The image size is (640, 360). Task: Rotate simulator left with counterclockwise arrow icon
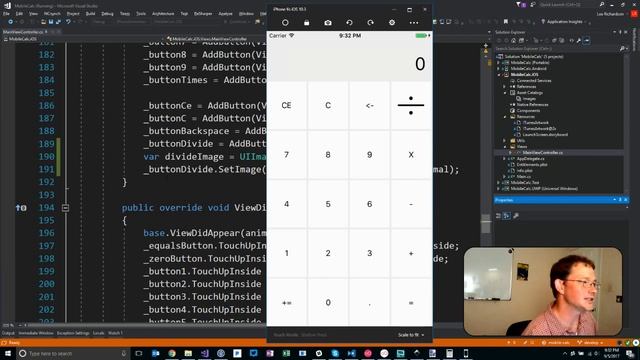coord(349,23)
